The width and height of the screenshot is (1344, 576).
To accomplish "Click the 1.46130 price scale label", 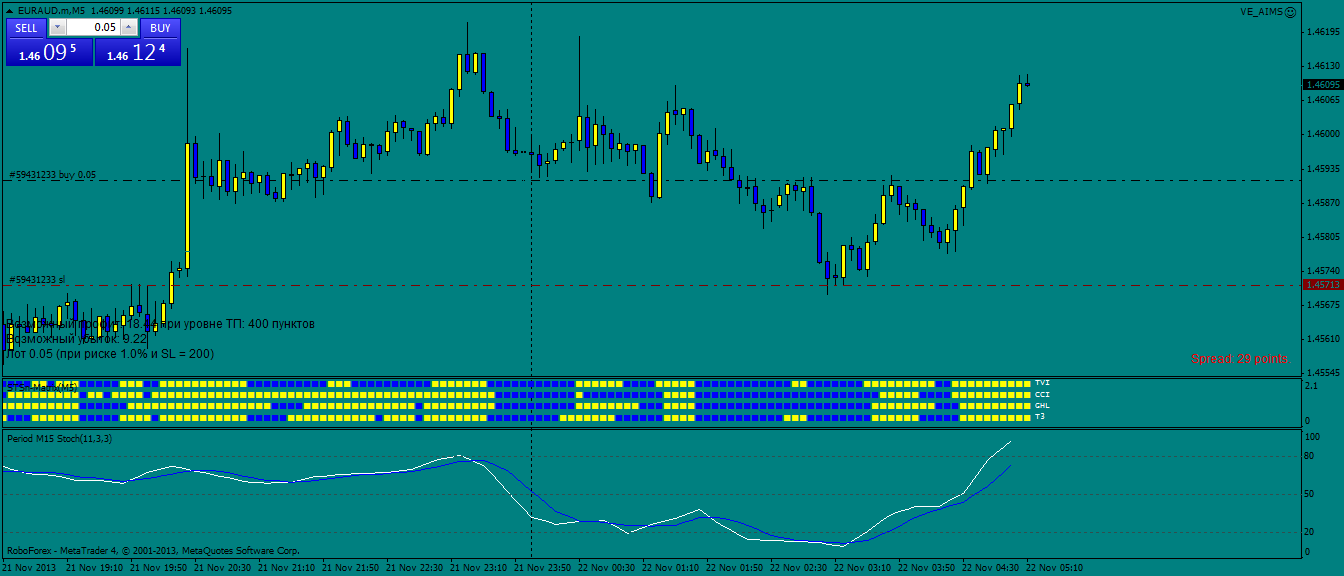I will 1324,66.
